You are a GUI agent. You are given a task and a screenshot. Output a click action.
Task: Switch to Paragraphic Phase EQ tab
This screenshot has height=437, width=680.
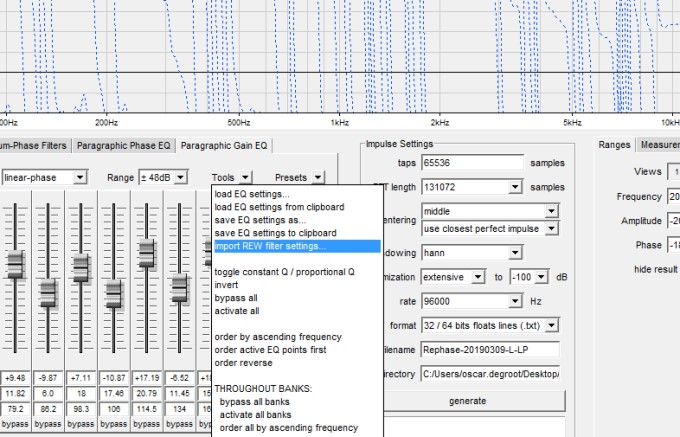click(x=124, y=146)
